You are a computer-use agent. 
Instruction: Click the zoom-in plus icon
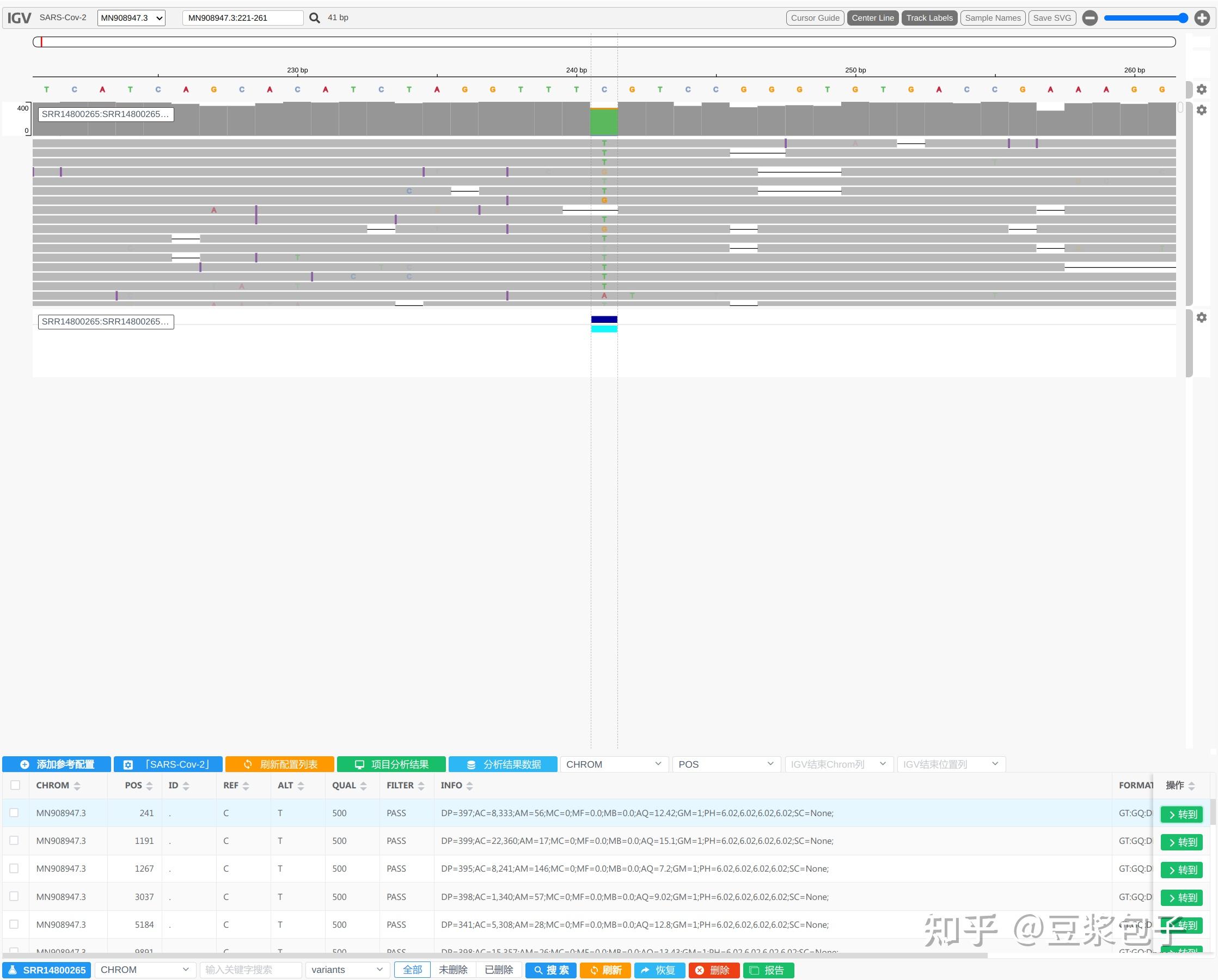1202,17
